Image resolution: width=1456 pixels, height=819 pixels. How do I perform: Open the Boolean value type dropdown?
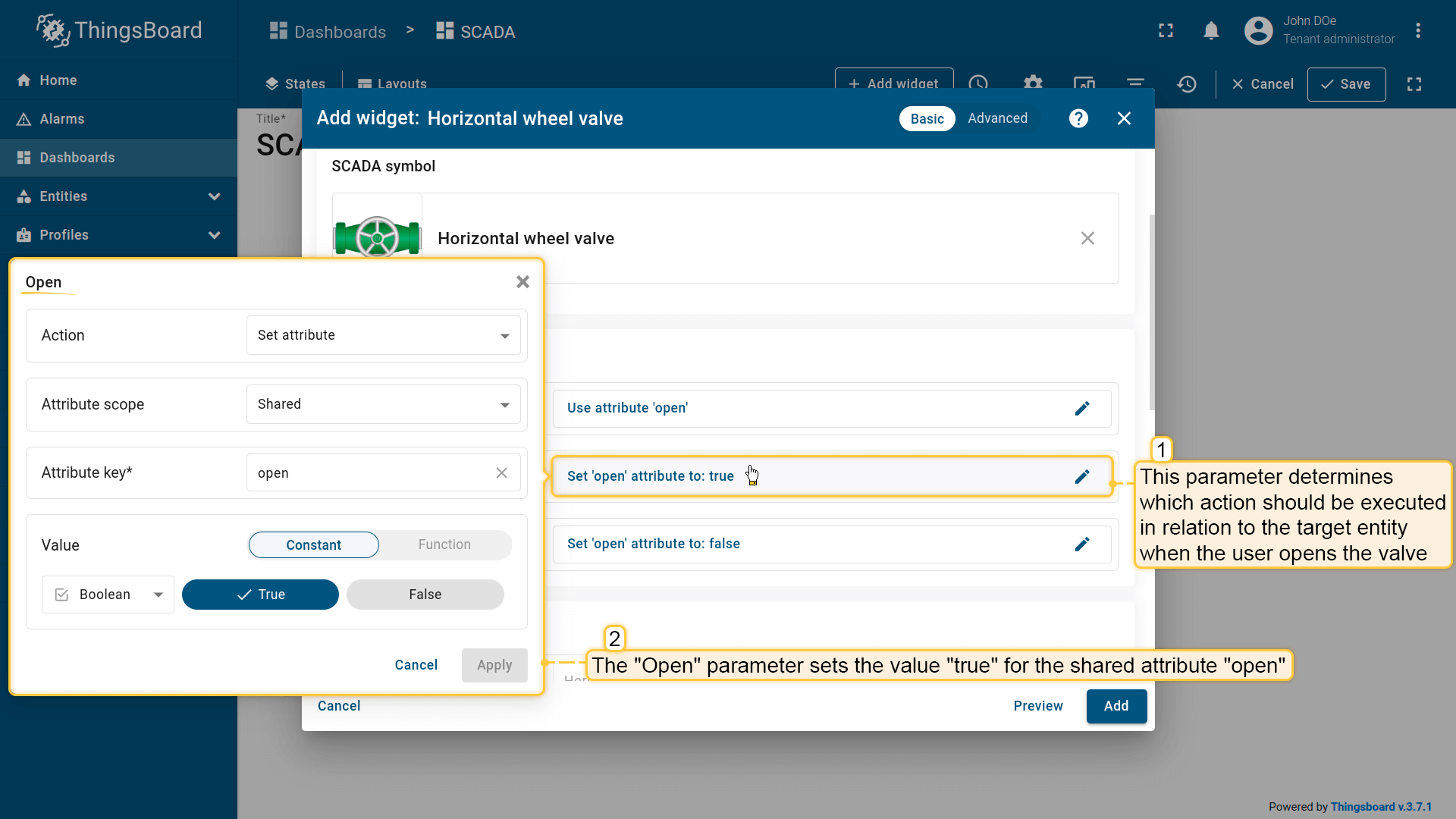pos(108,595)
